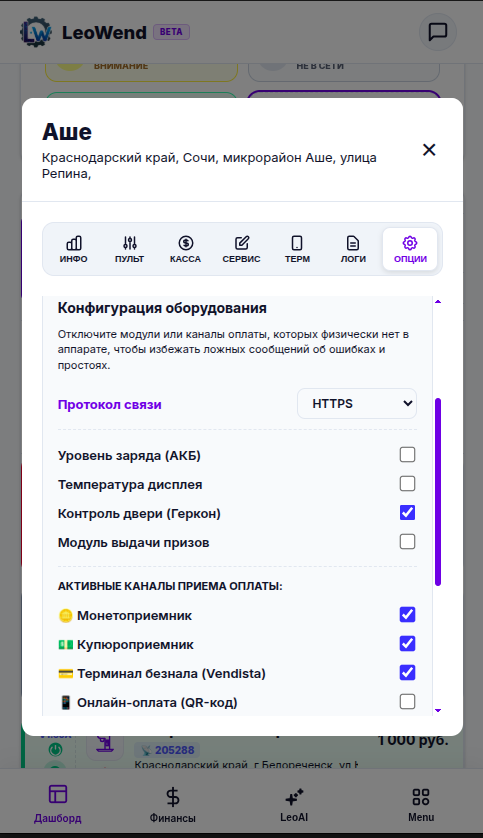Open LeoAI in bottom navigation
The height and width of the screenshot is (838, 483).
(x=294, y=803)
